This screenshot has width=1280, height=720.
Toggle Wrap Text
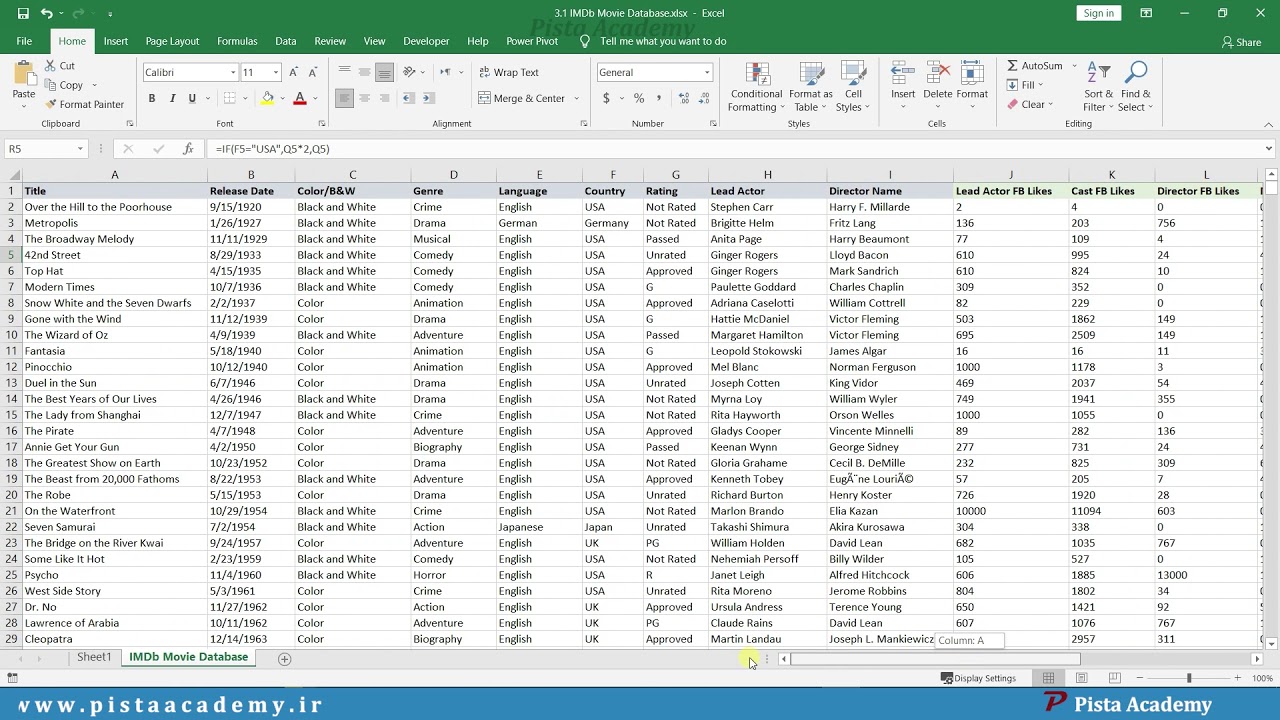(509, 72)
